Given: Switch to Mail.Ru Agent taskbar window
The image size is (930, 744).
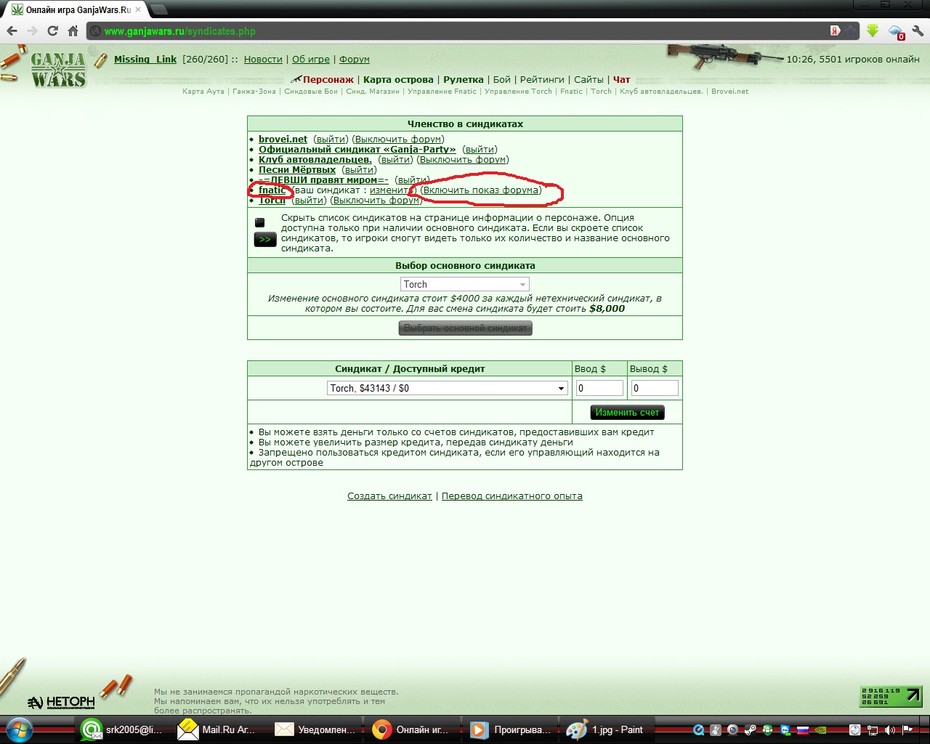Looking at the screenshot, I should pyautogui.click(x=217, y=730).
